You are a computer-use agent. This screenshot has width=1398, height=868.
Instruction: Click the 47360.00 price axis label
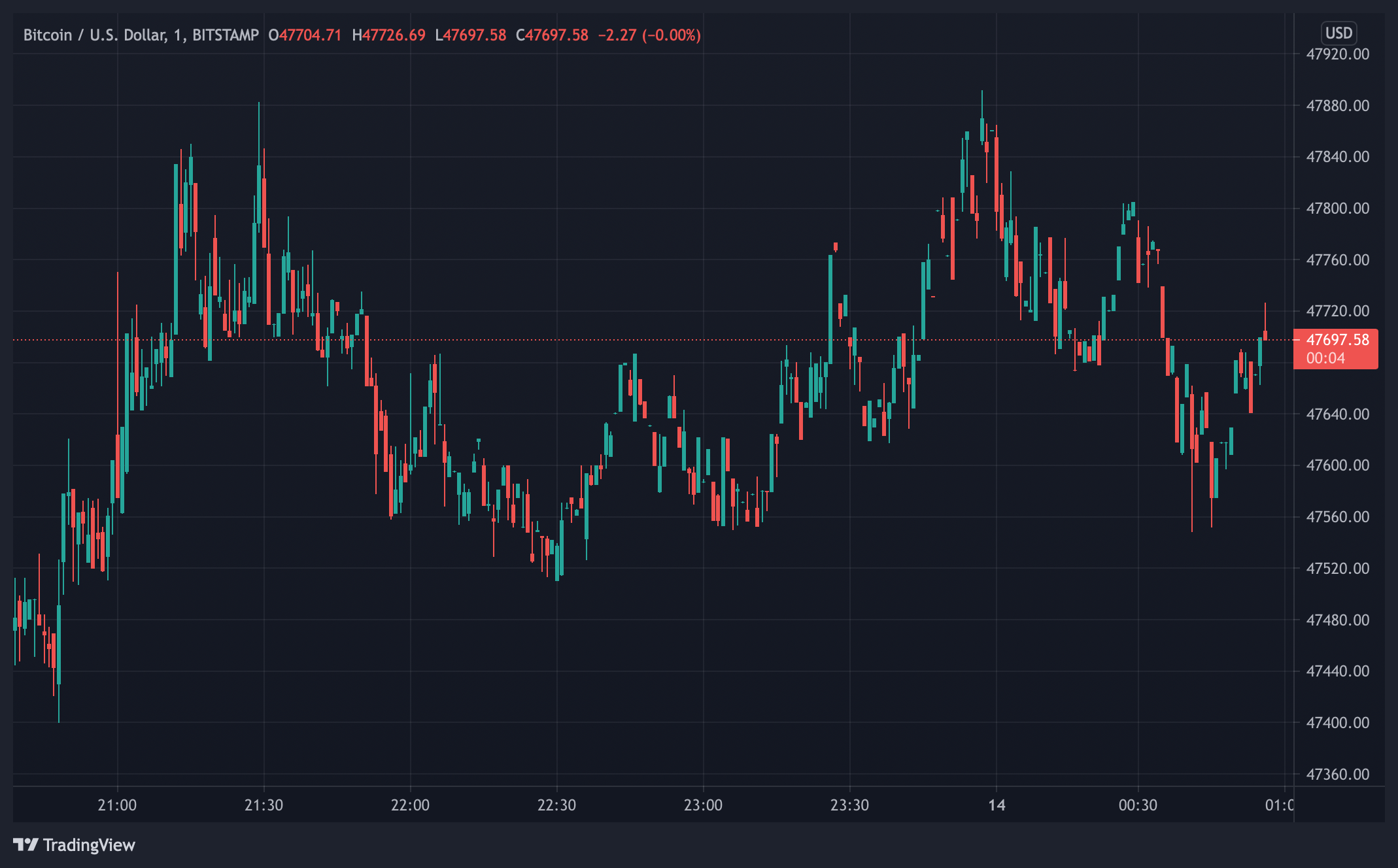pyautogui.click(x=1337, y=774)
